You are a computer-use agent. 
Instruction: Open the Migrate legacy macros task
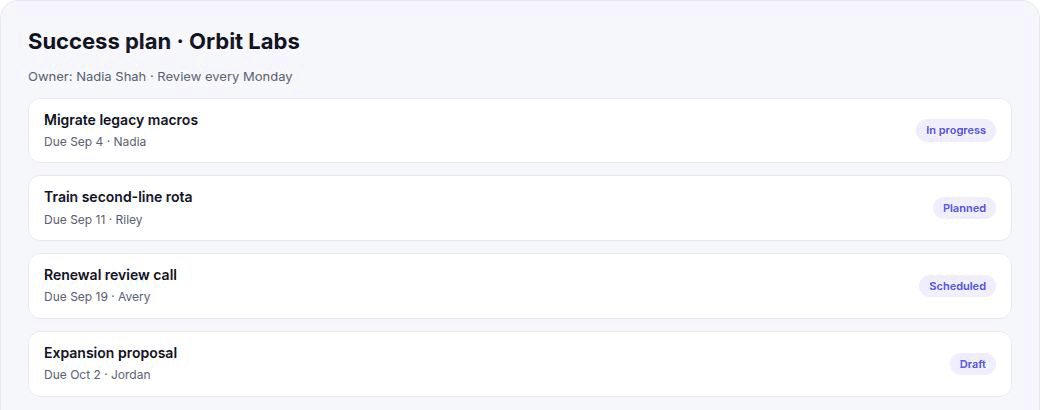click(121, 120)
